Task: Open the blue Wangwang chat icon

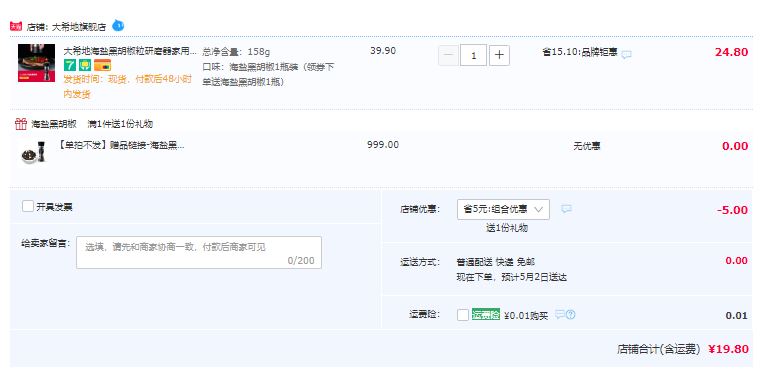Action: click(118, 25)
